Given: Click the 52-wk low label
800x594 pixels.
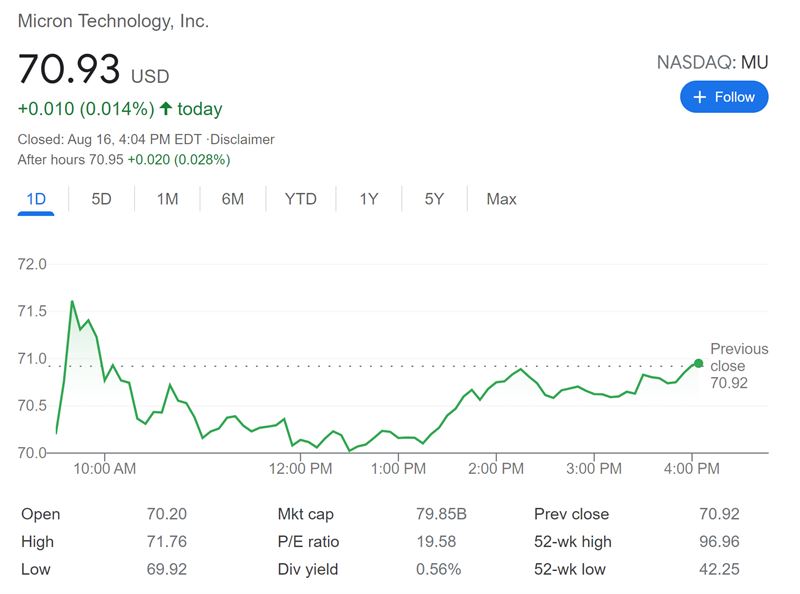Looking at the screenshot, I should [x=570, y=569].
